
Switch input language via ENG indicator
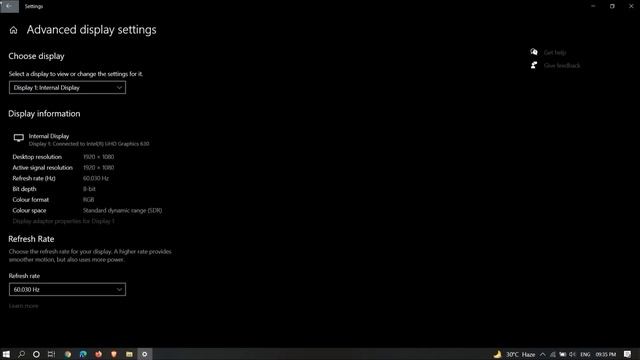point(585,354)
